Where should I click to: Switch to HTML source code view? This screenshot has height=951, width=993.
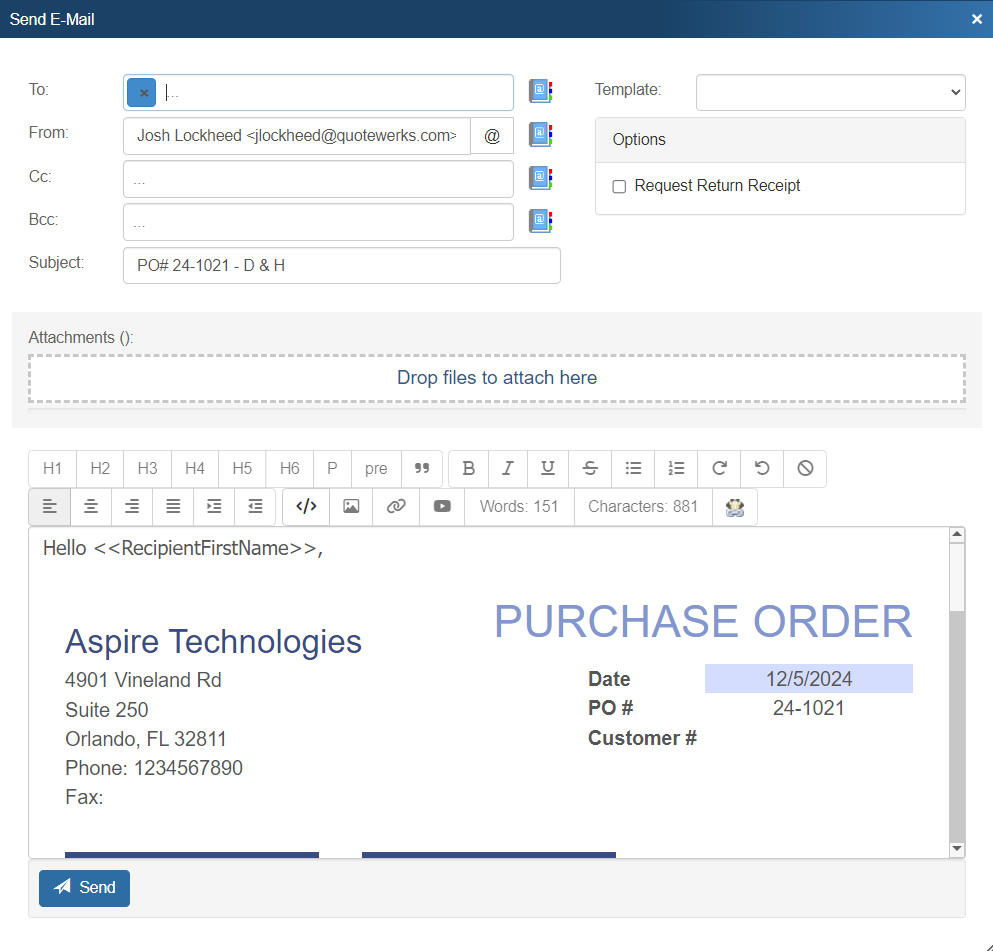(x=307, y=506)
